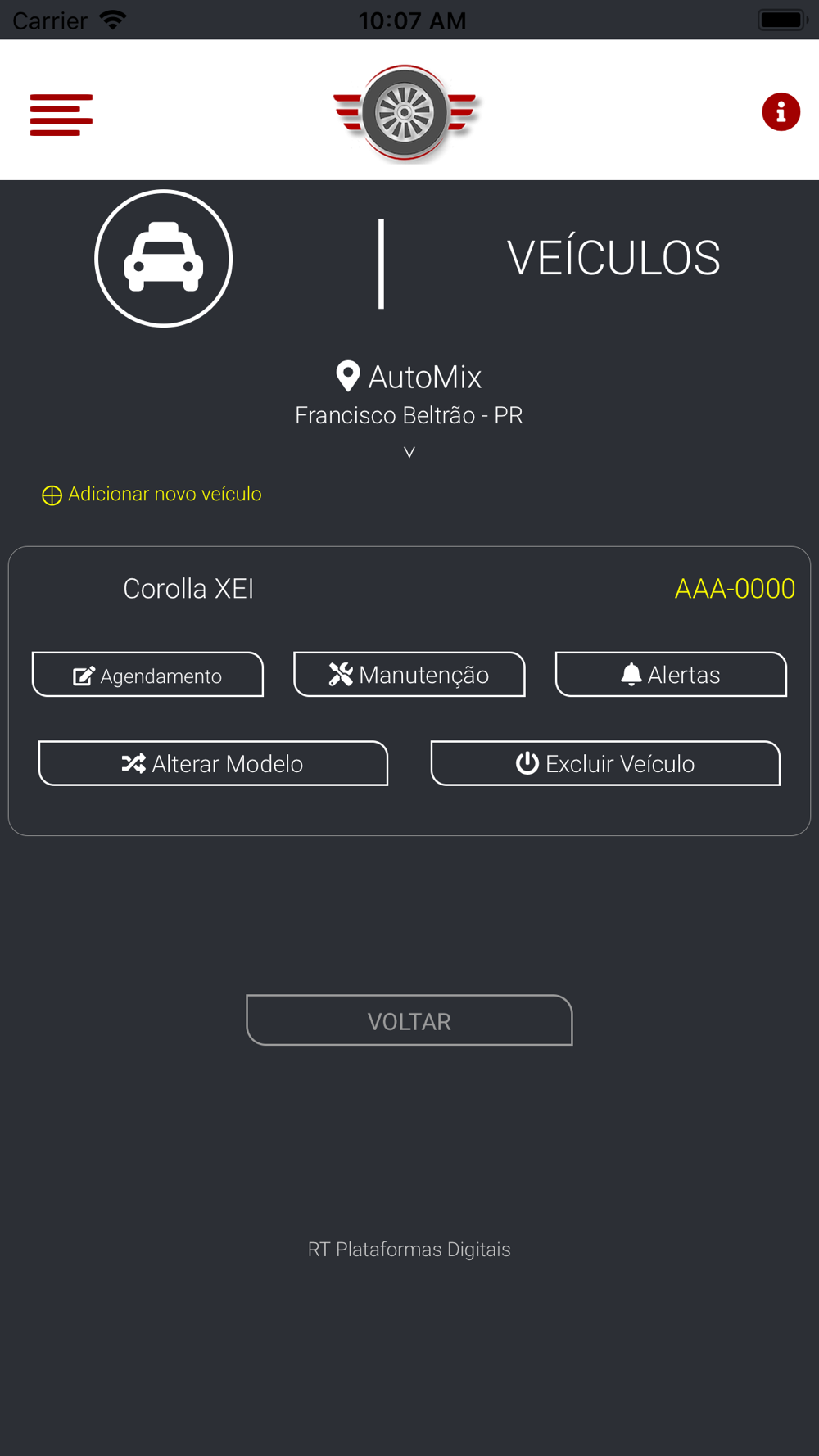Tap the shuffle icon on Alterar Modelo
The height and width of the screenshot is (1456, 819).
[133, 764]
